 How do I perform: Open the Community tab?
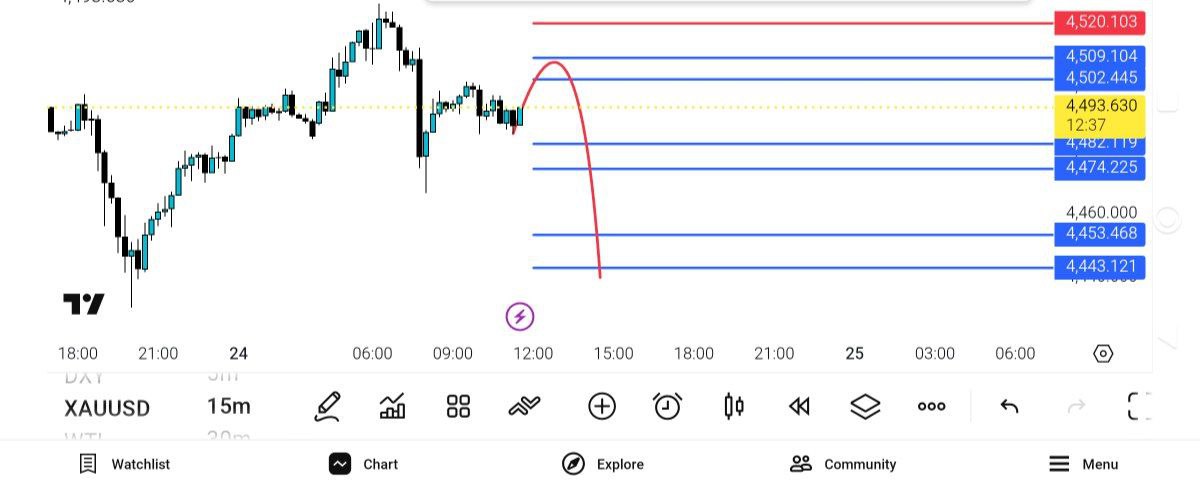pyautogui.click(x=843, y=464)
